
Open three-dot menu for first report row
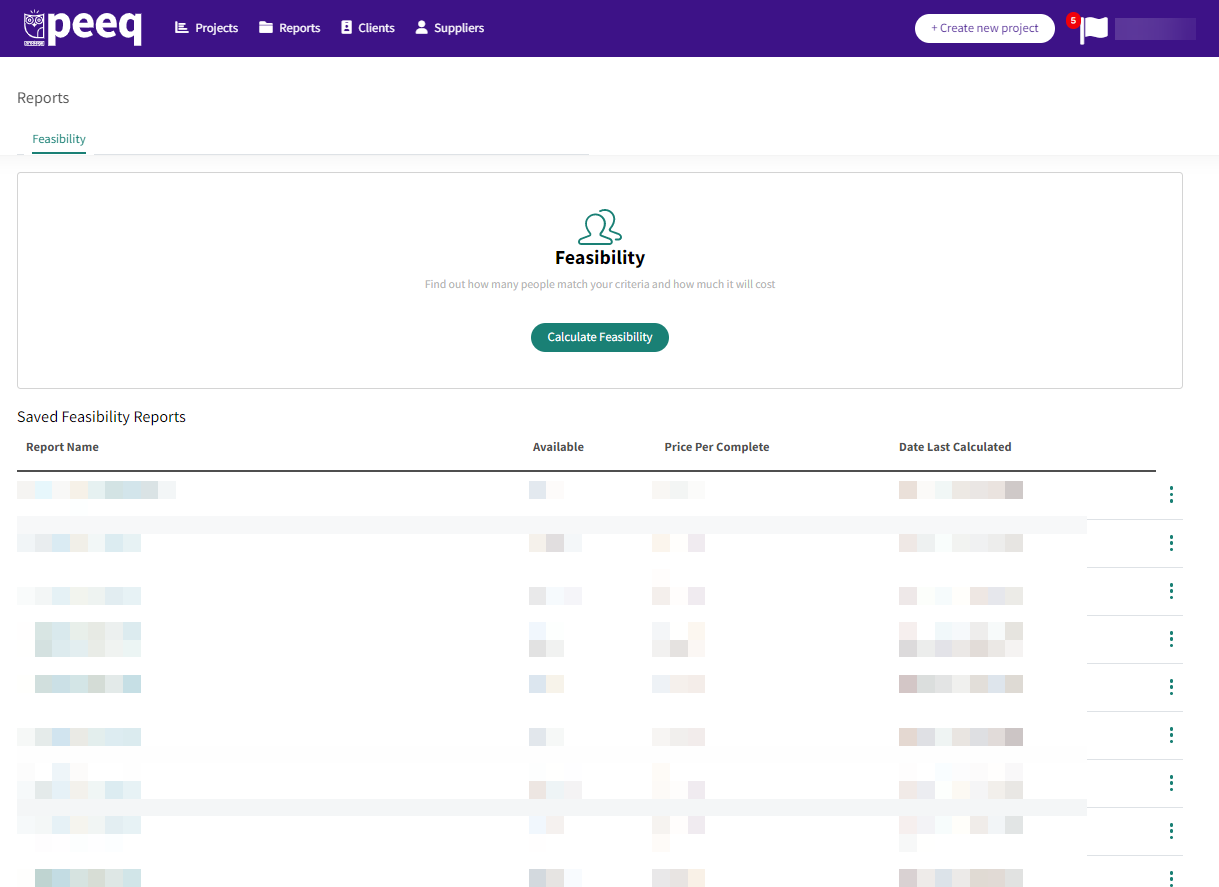point(1171,495)
